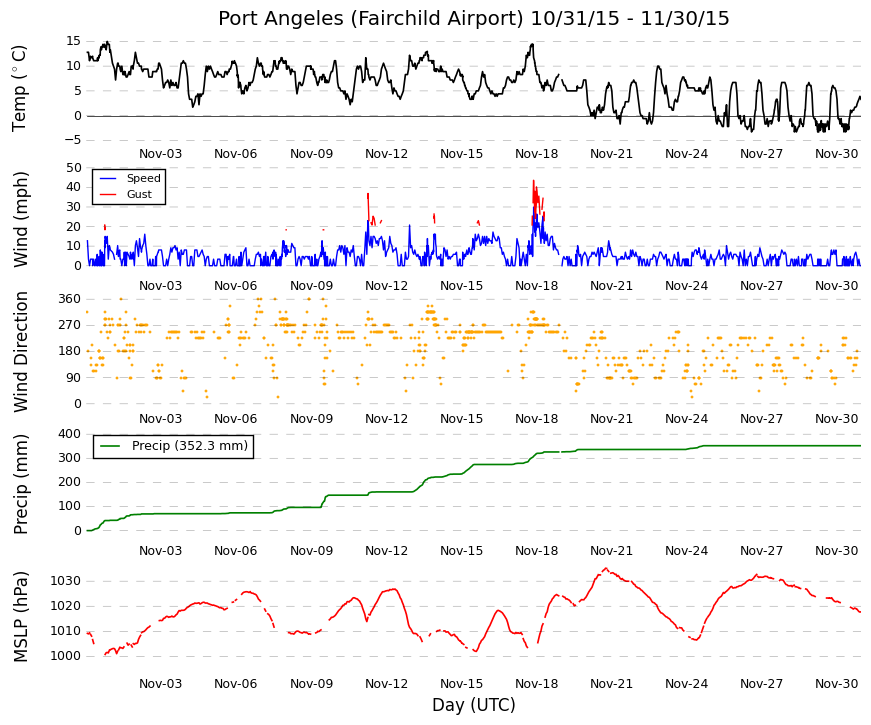
Task: Click Nov-24 label under the Precip plot
Action: [x=687, y=551]
